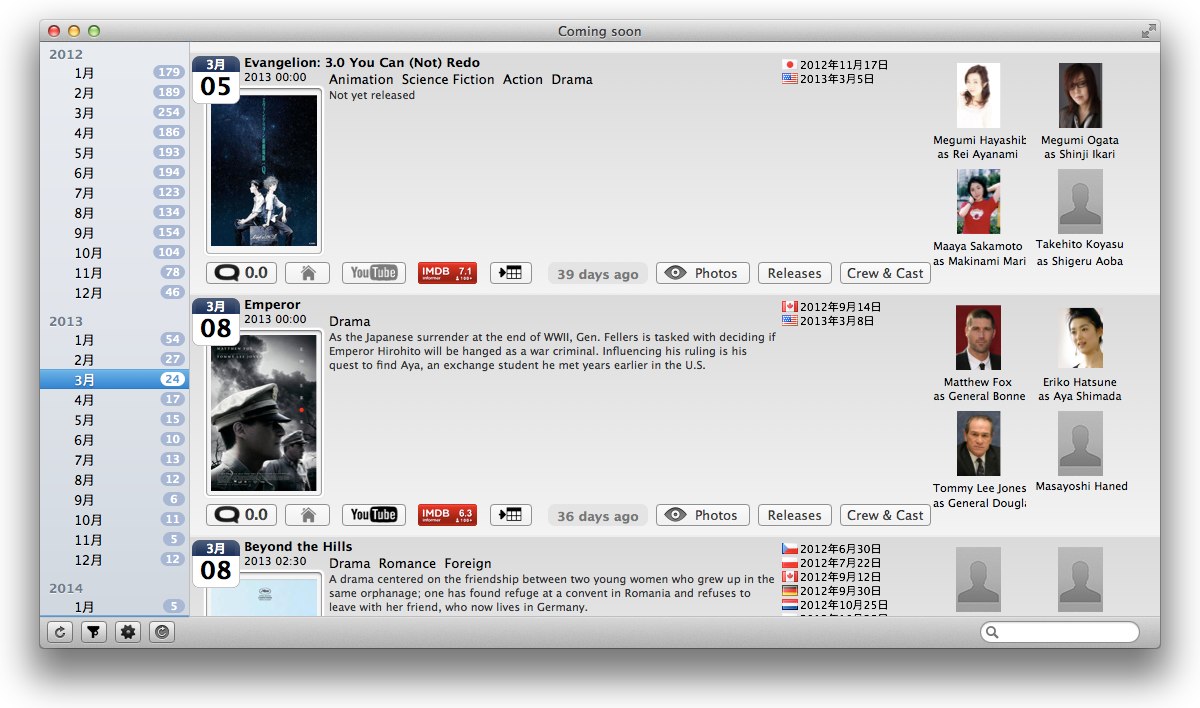The width and height of the screenshot is (1200, 708).
Task: Select 2012 12月 with 46 movies
Action: tap(114, 293)
